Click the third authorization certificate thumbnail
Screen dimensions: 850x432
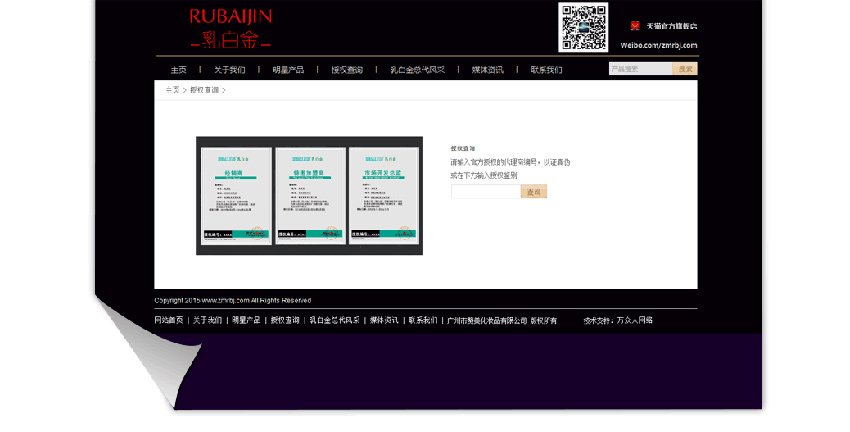(384, 195)
